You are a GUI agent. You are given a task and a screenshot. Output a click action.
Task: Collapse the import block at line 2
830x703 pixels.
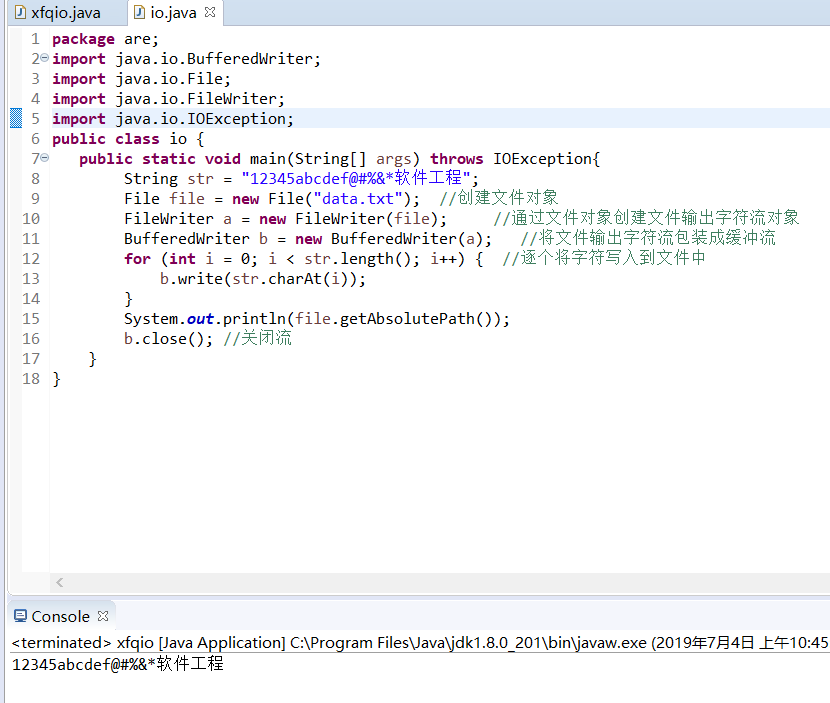(45, 58)
